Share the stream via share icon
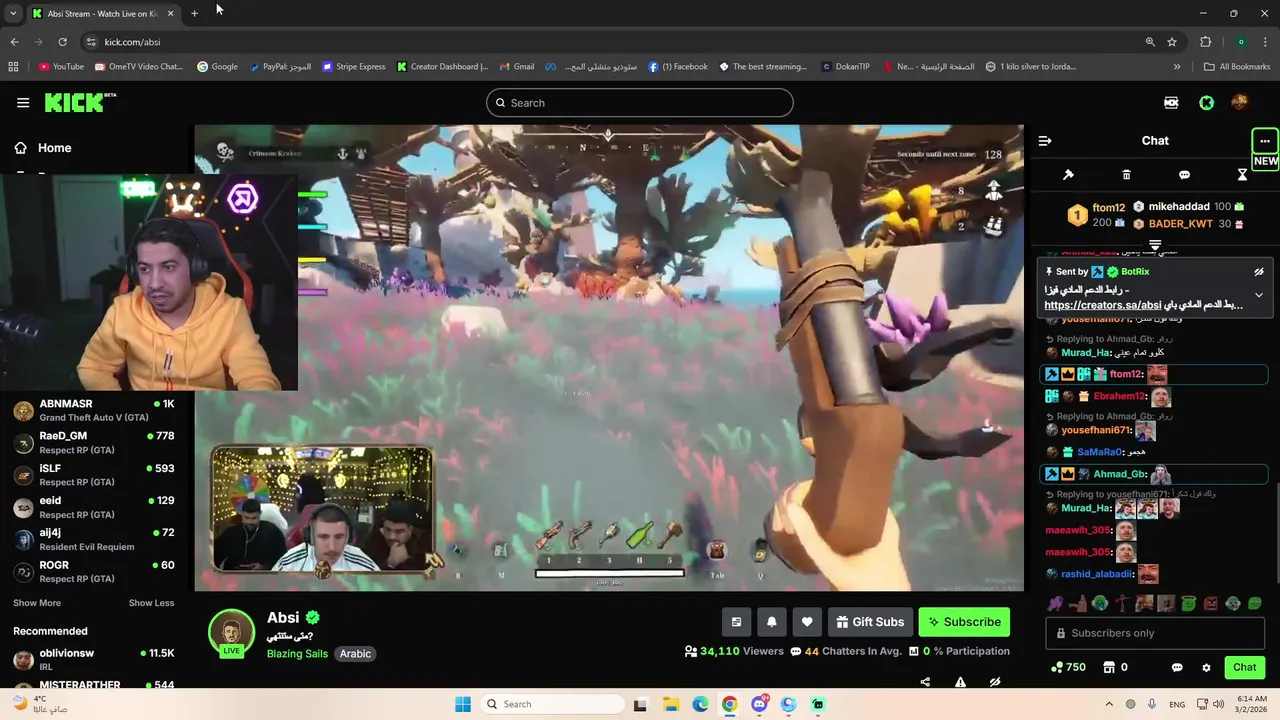 click(925, 682)
